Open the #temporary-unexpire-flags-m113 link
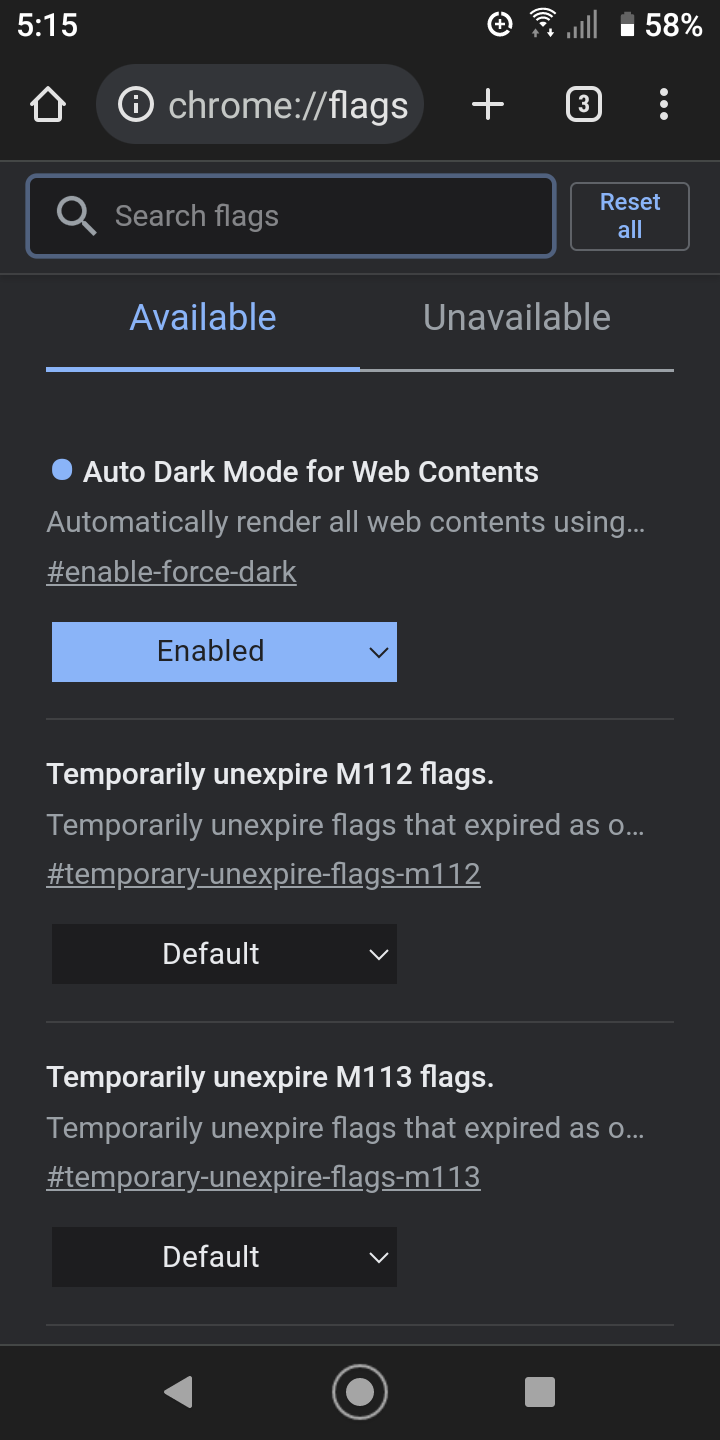The image size is (720, 1440). pos(264,1177)
